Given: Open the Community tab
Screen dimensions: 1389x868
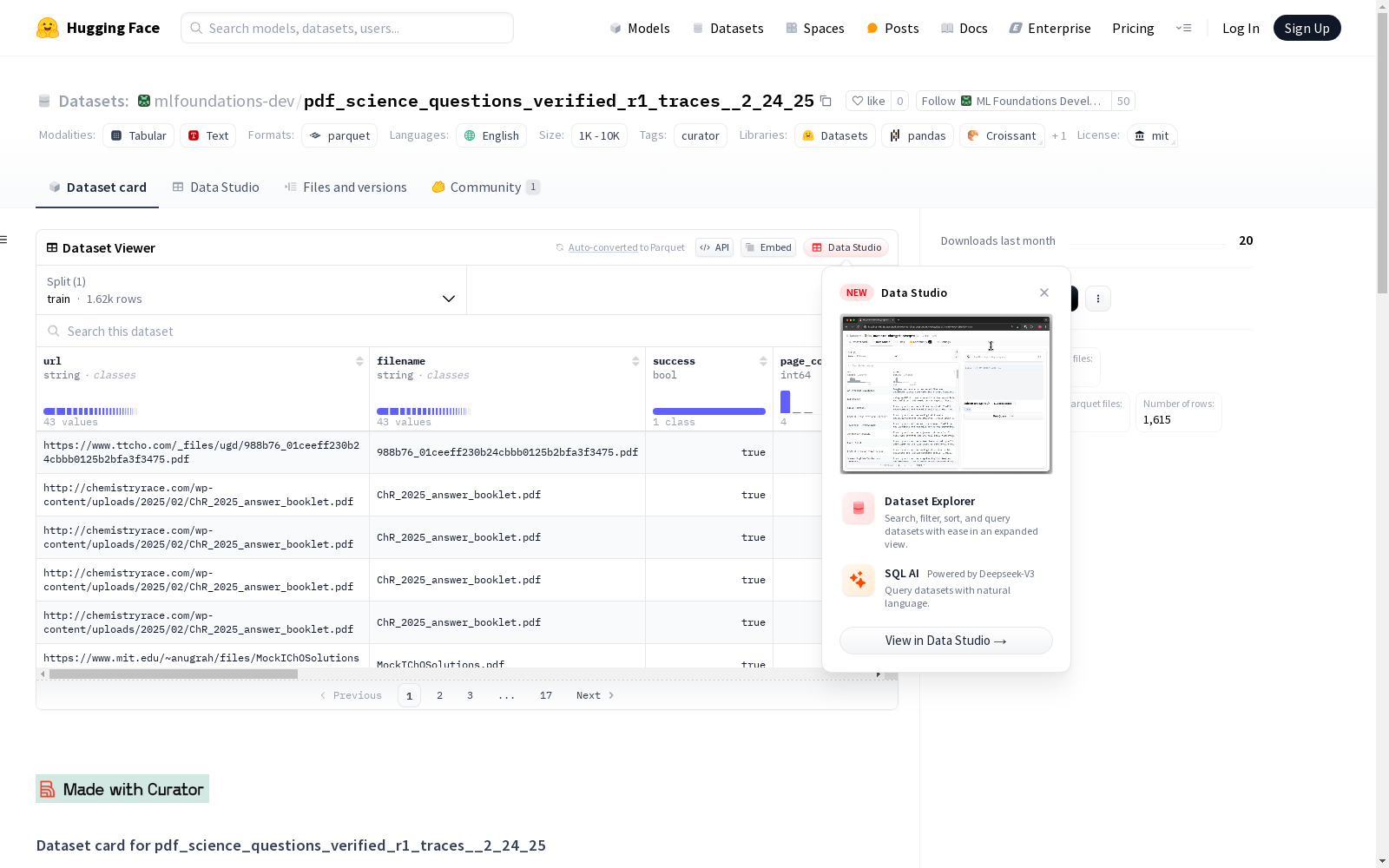Looking at the screenshot, I should [x=485, y=187].
